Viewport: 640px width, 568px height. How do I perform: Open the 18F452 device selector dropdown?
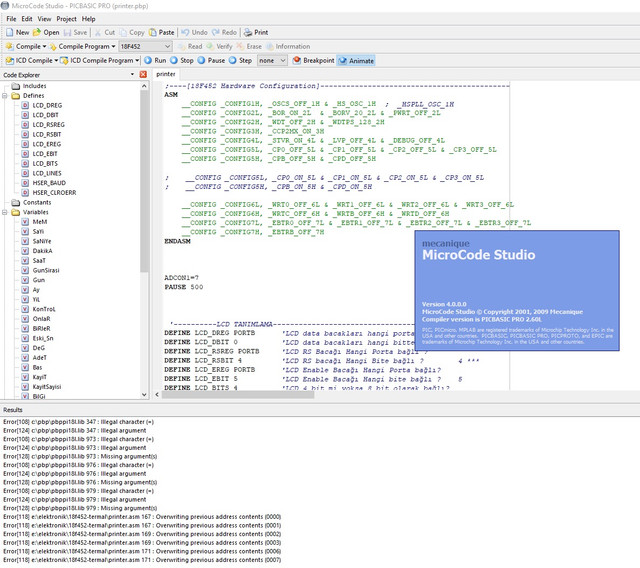pyautogui.click(x=167, y=47)
